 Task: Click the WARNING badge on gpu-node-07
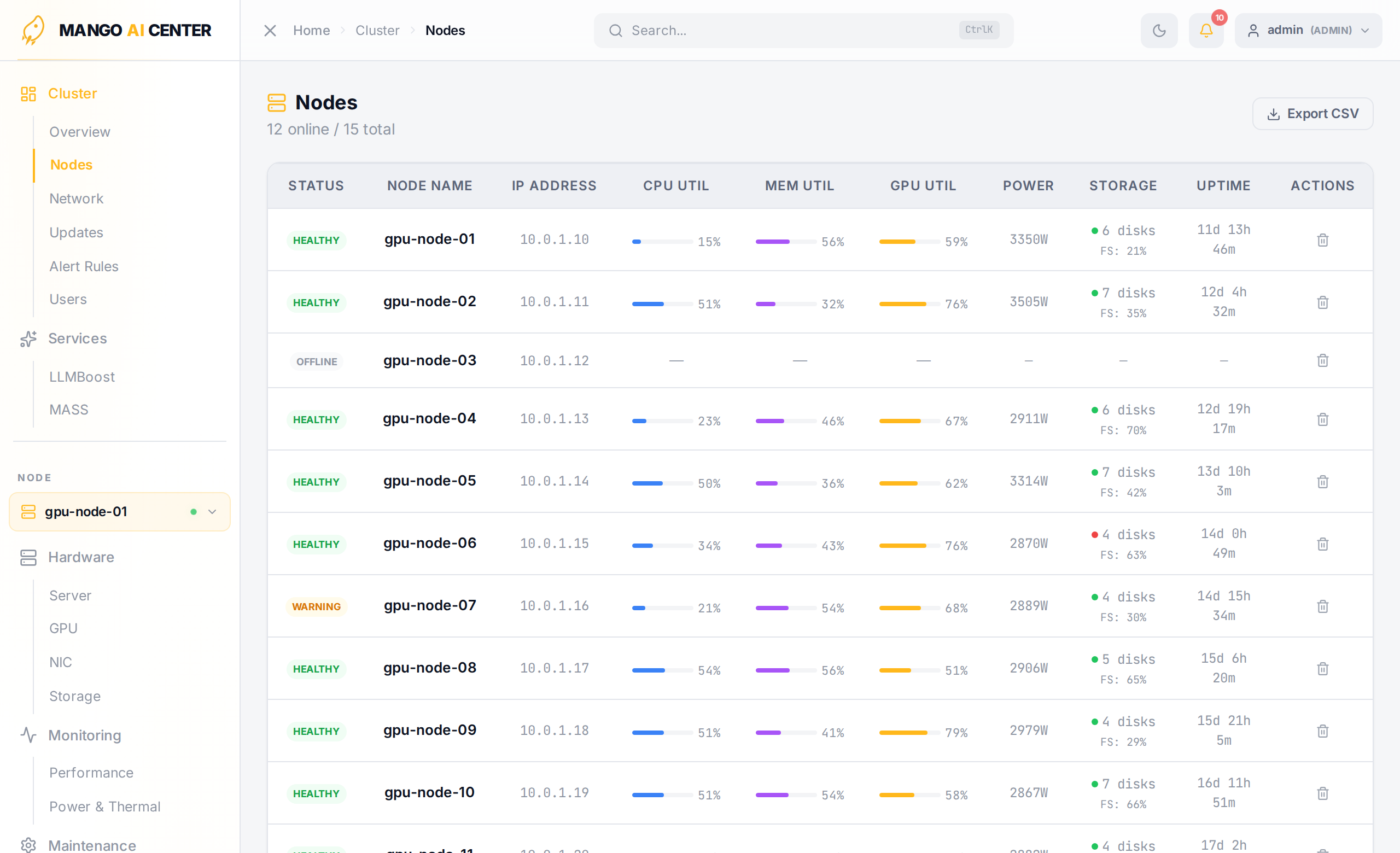(316, 606)
